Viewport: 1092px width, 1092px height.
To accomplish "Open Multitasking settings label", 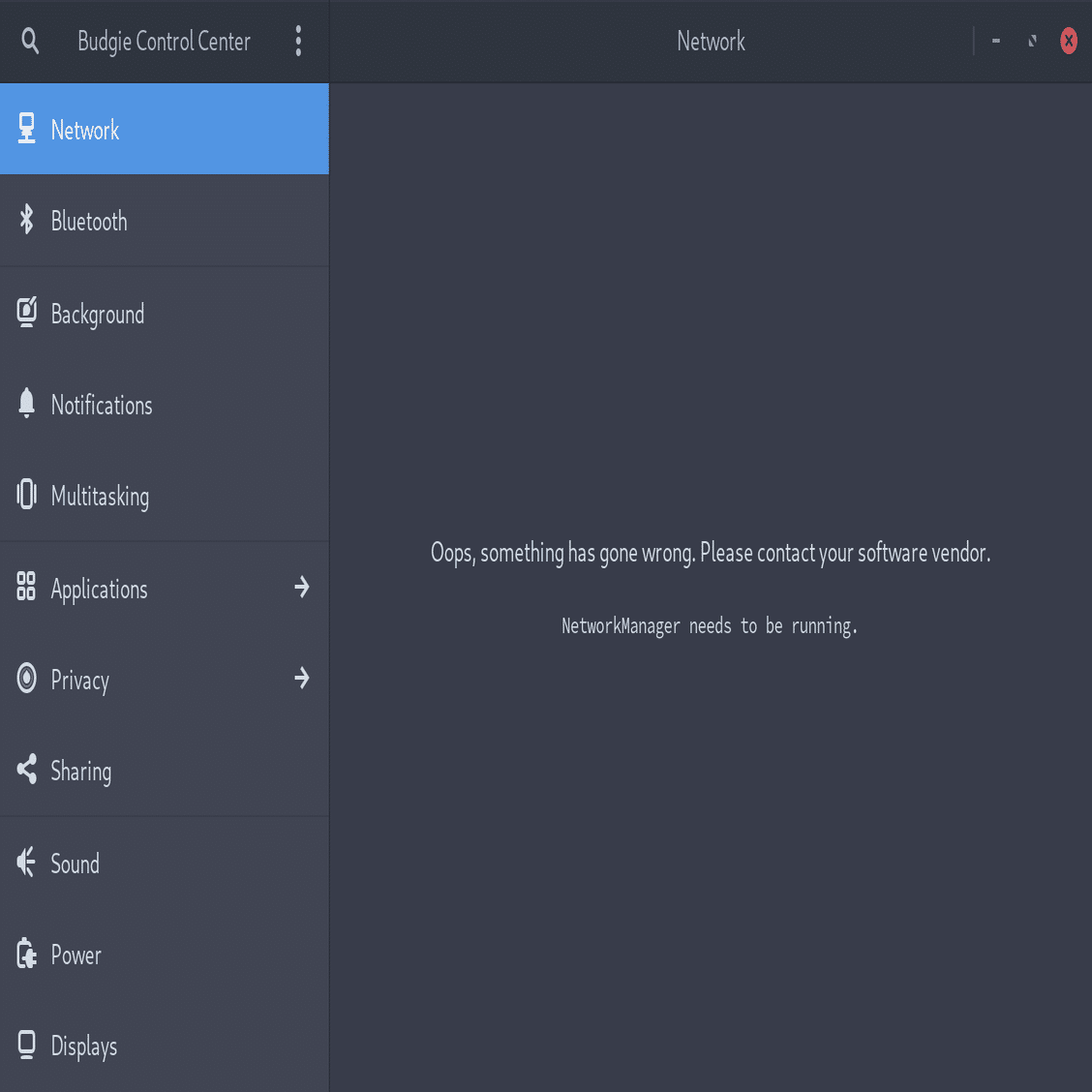I will pyautogui.click(x=100, y=496).
